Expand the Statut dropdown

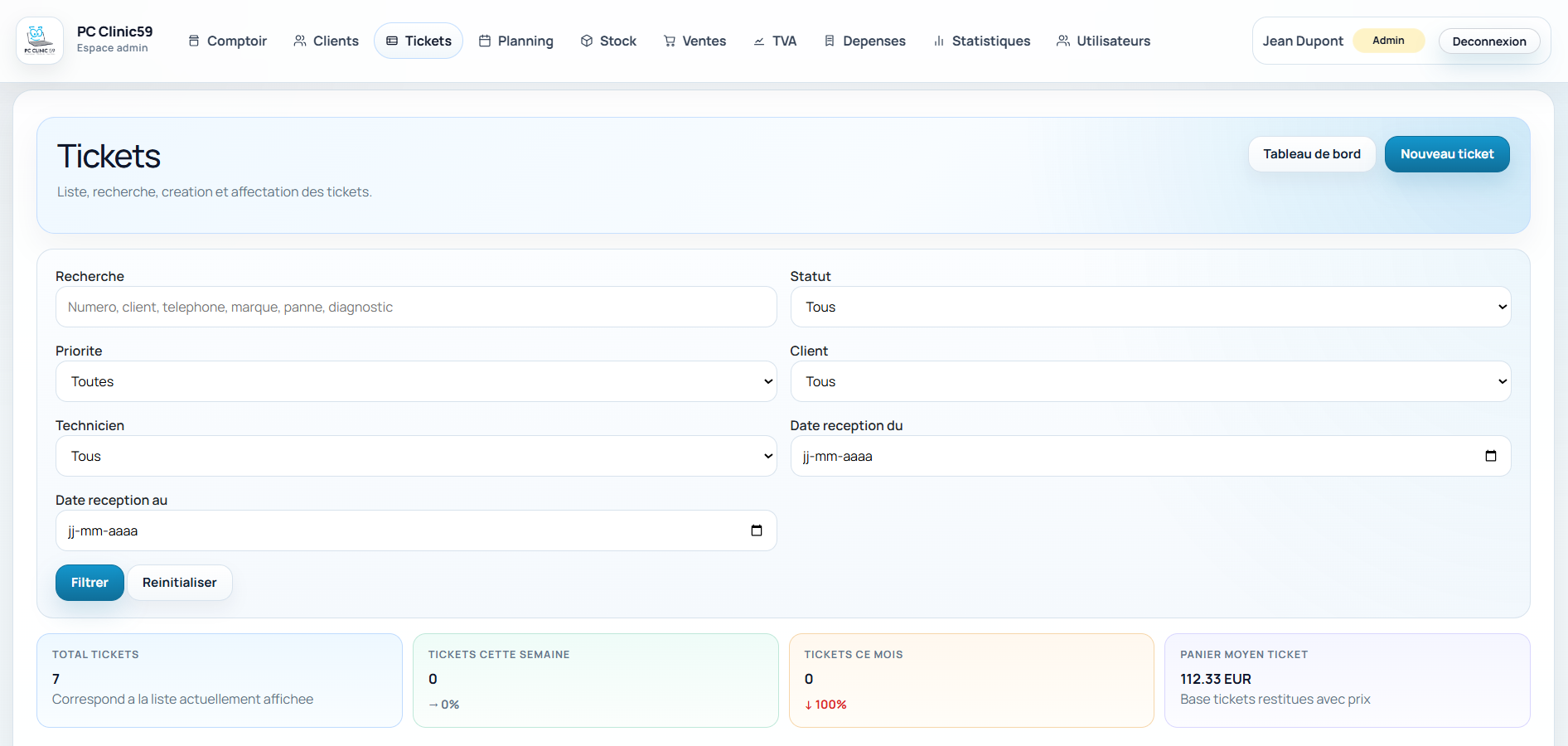click(1150, 307)
